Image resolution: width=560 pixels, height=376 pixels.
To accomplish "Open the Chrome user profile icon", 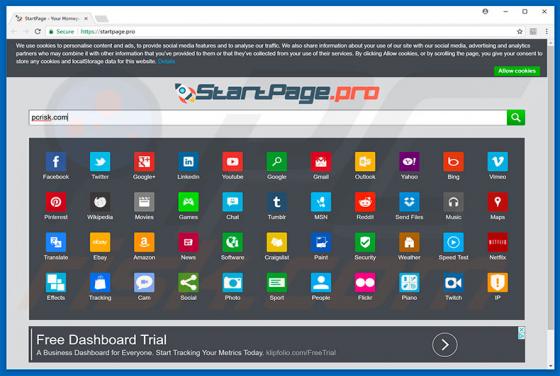I will [485, 11].
